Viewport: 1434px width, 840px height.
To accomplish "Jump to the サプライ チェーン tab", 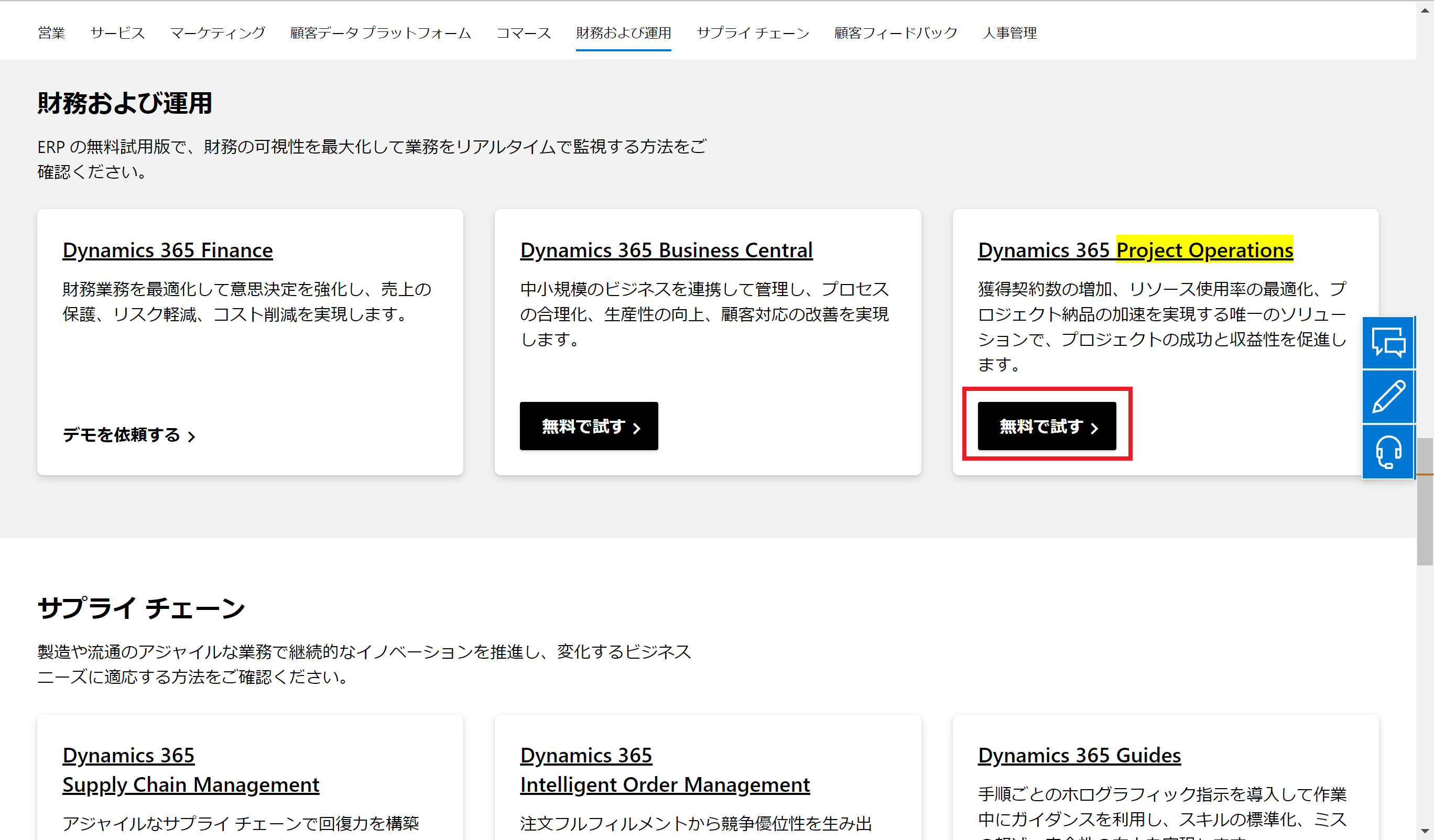I will [753, 33].
